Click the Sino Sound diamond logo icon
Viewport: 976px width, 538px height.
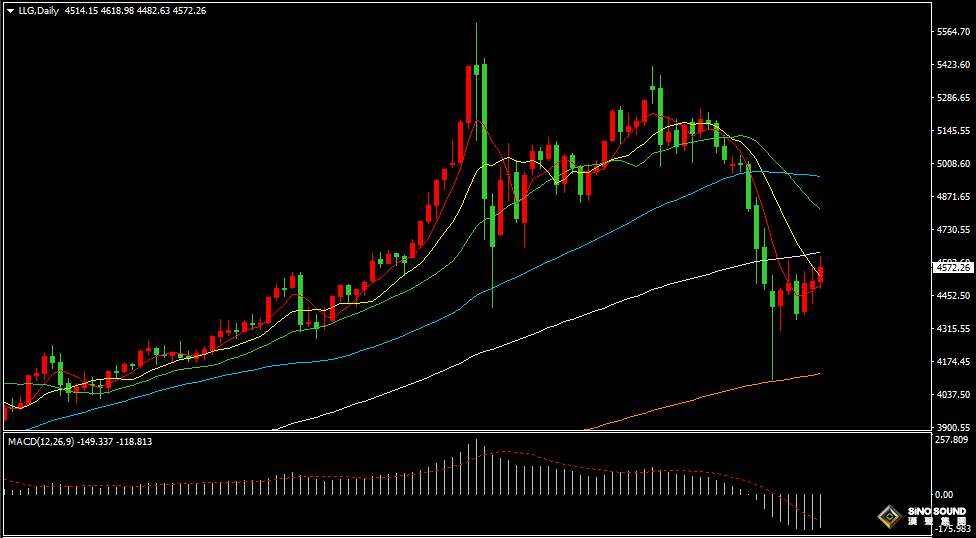tap(888, 517)
